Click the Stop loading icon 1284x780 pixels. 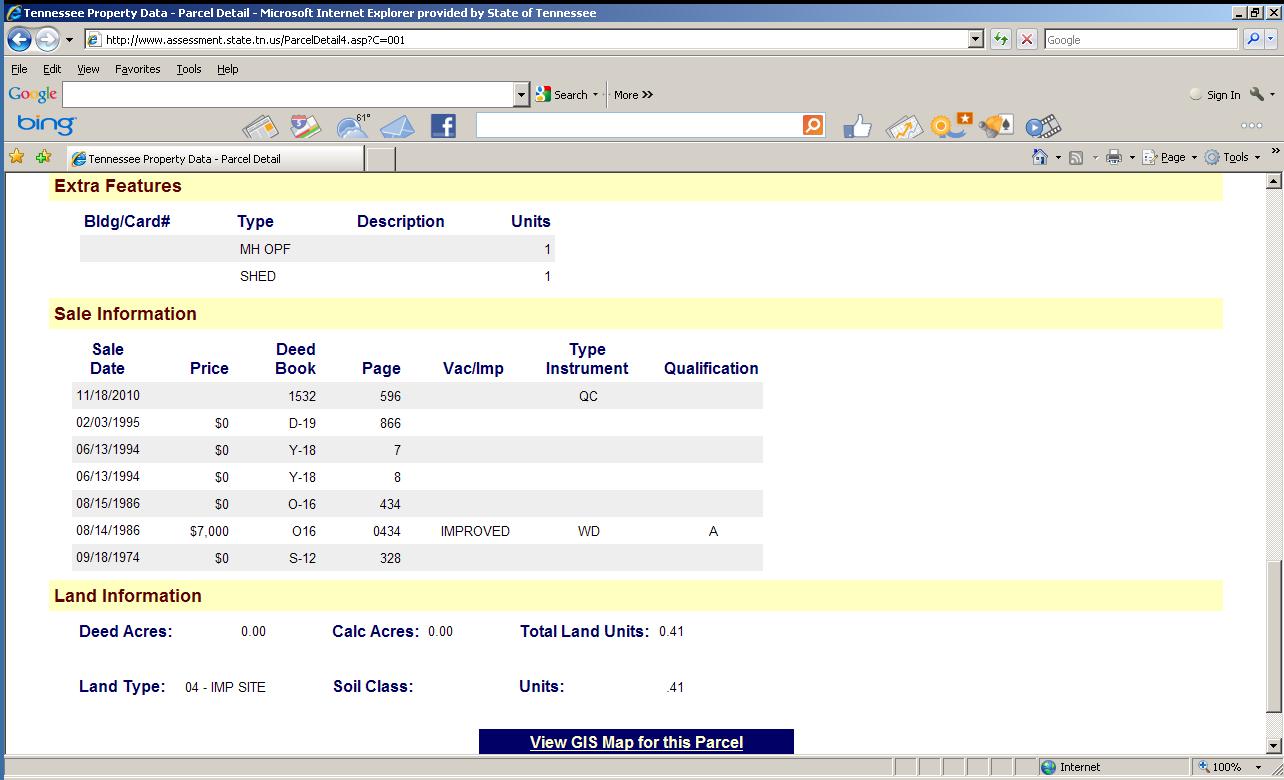[x=1027, y=40]
